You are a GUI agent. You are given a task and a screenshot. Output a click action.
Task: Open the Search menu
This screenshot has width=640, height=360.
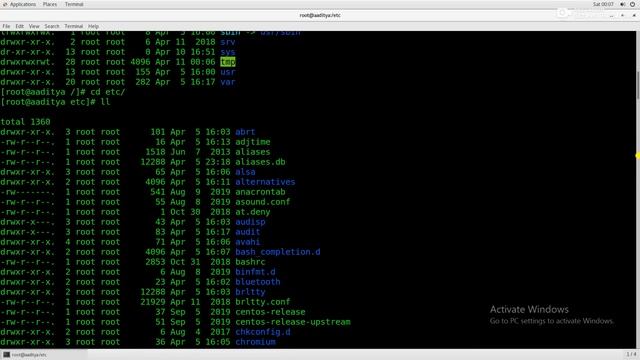coord(52,26)
